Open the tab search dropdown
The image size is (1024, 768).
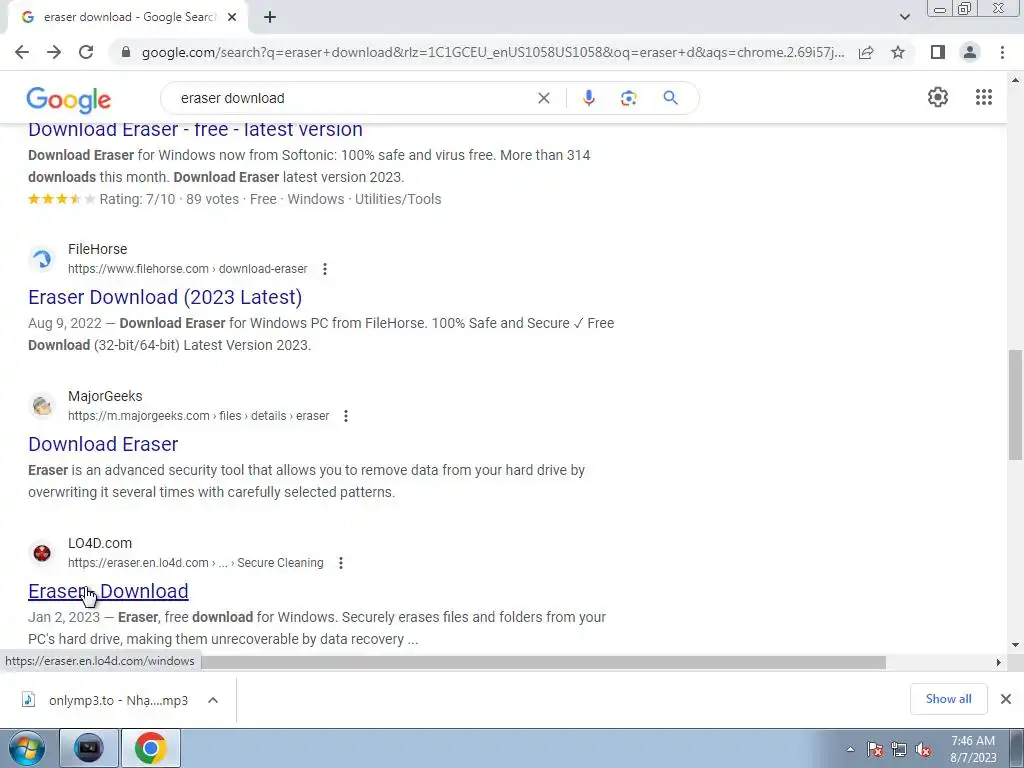tap(904, 17)
